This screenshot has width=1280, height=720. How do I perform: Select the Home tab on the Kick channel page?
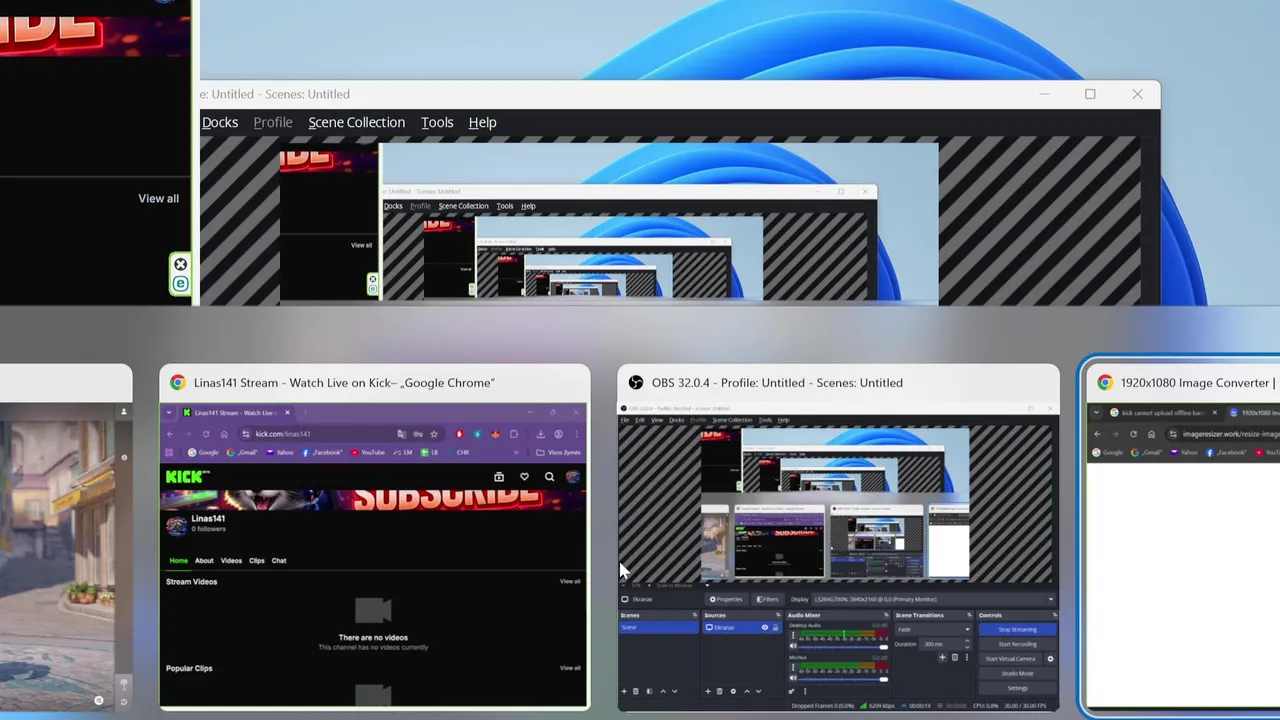click(x=178, y=561)
